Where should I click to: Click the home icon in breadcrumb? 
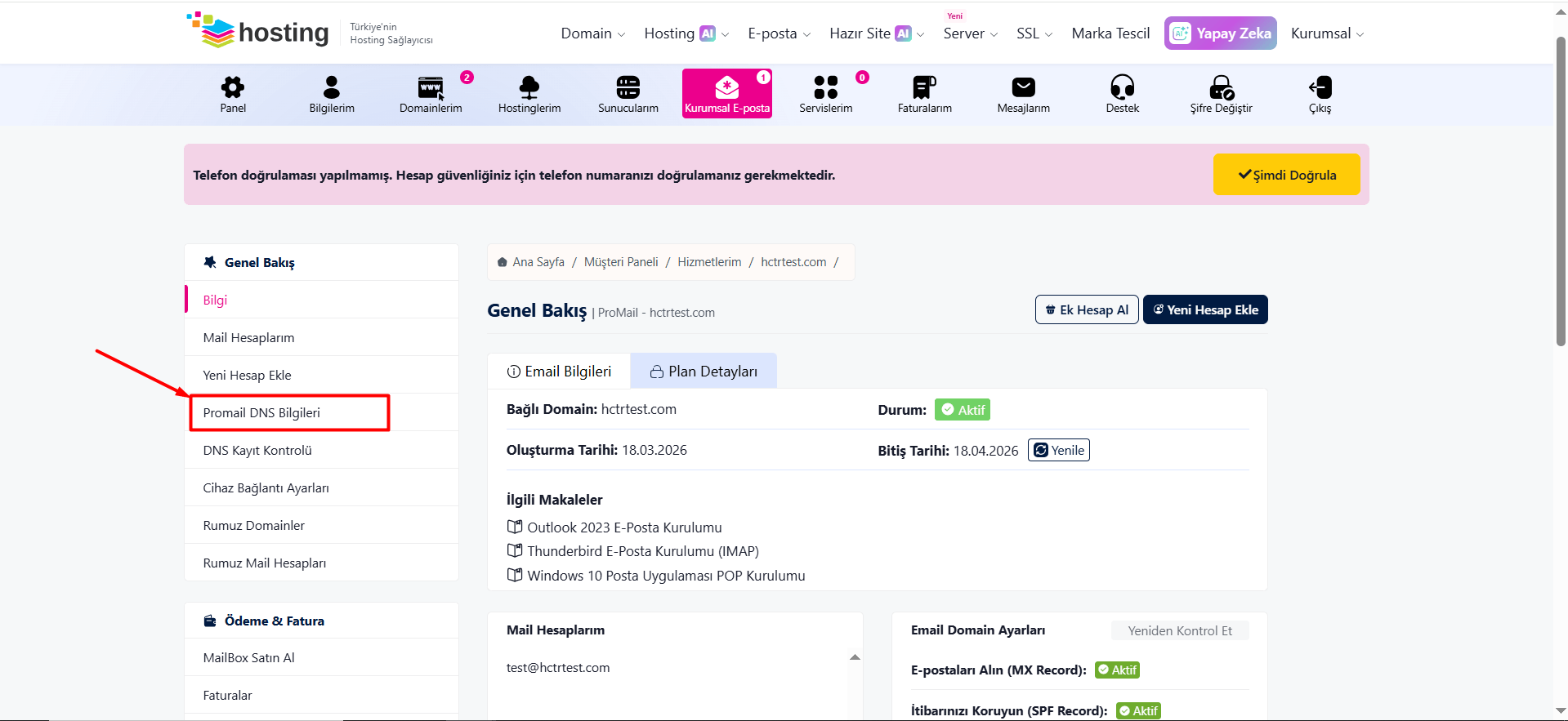503,262
